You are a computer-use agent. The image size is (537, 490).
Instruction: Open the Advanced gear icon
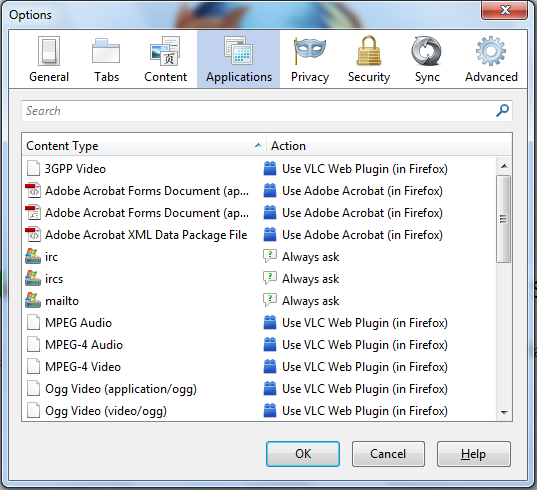pyautogui.click(x=491, y=51)
